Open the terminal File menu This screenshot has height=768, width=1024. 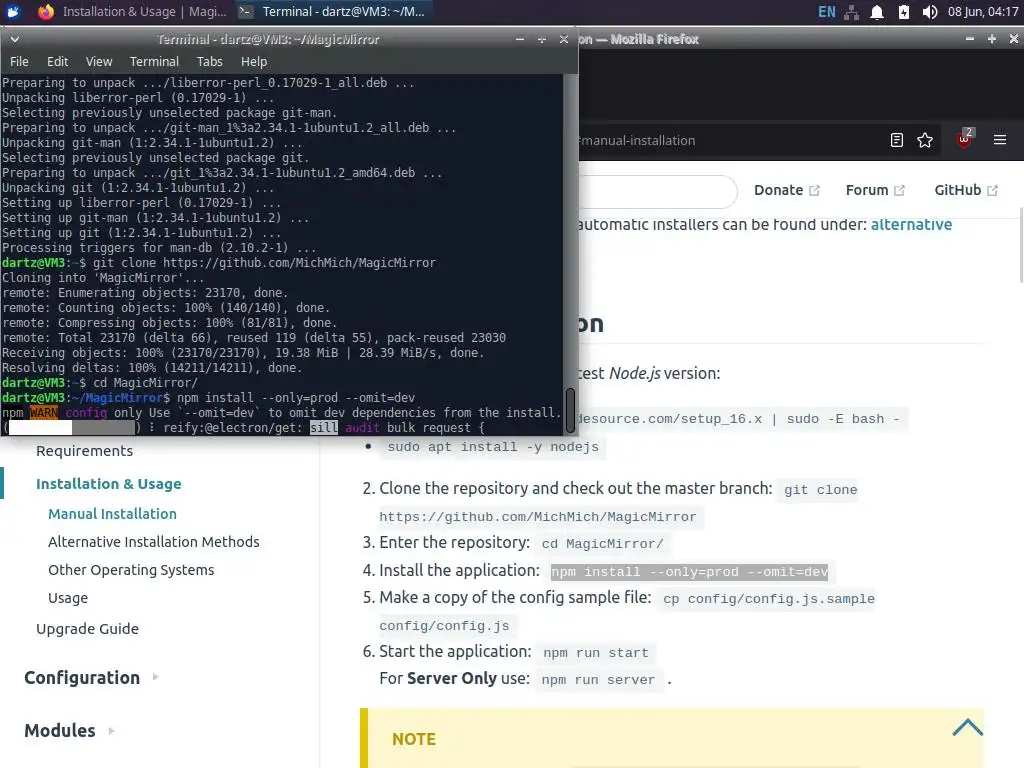pos(19,61)
